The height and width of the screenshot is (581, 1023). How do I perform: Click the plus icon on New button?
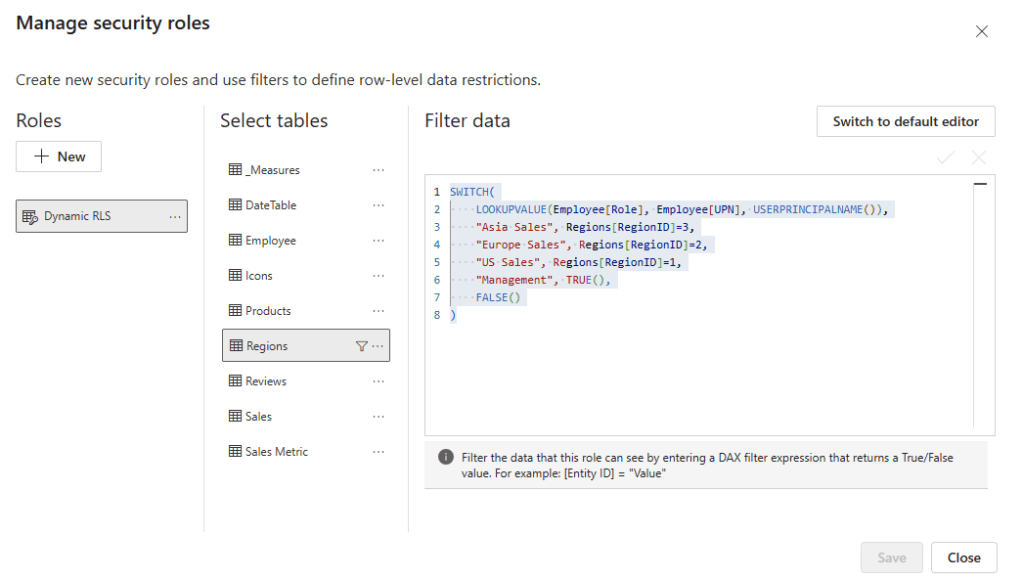42,157
